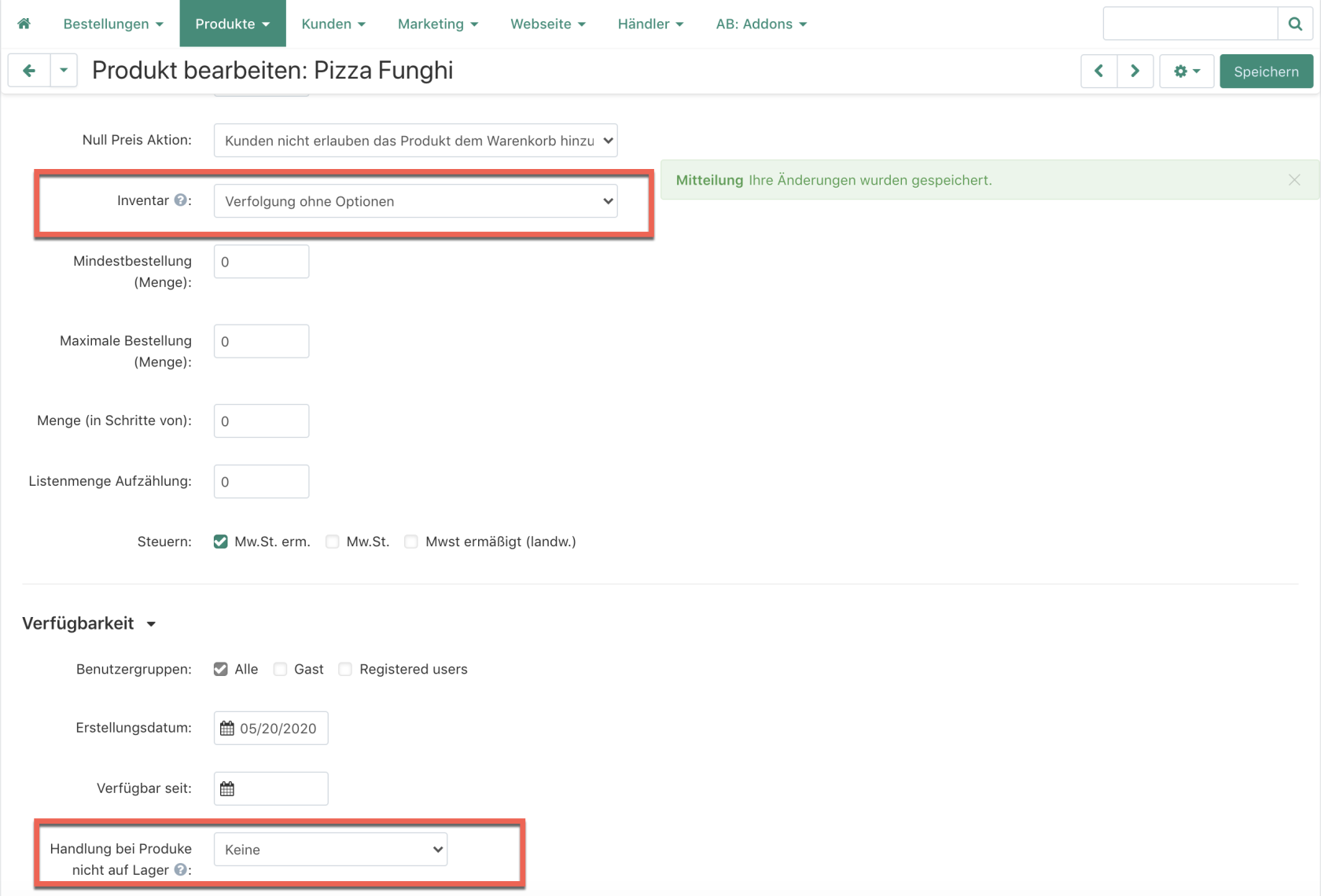
Task: Click the search magnifier icon
Action: tap(1295, 24)
